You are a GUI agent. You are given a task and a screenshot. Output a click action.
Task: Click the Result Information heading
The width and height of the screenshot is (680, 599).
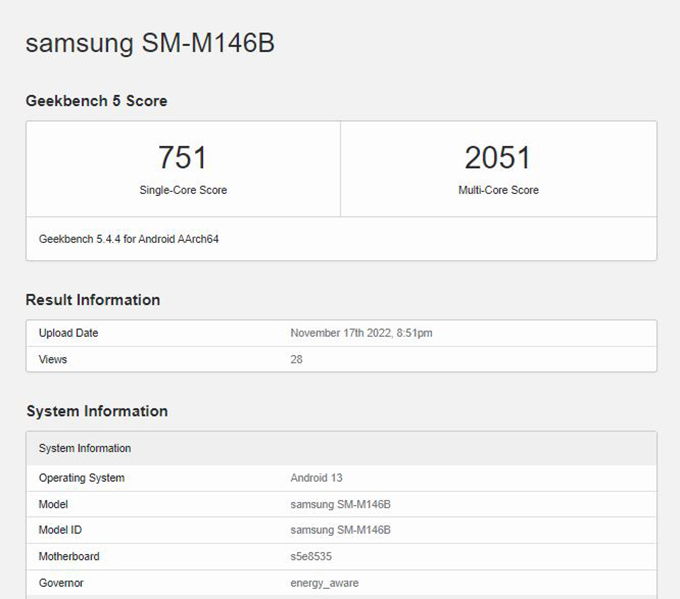tap(93, 300)
